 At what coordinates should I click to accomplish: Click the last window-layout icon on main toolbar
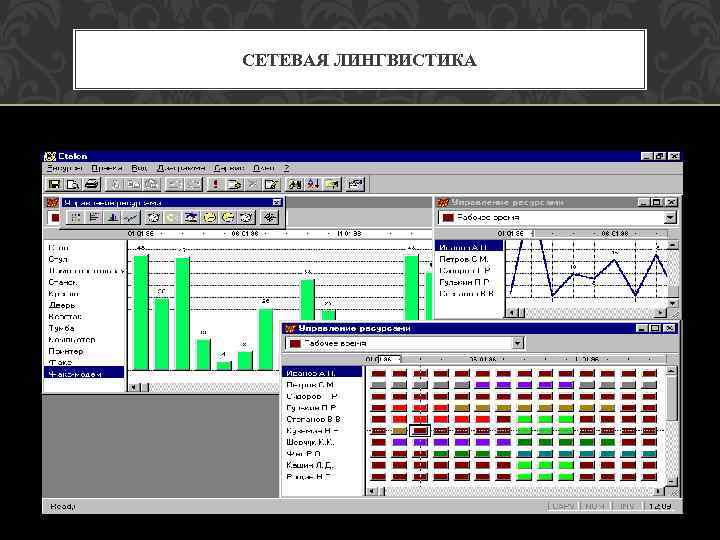point(355,185)
